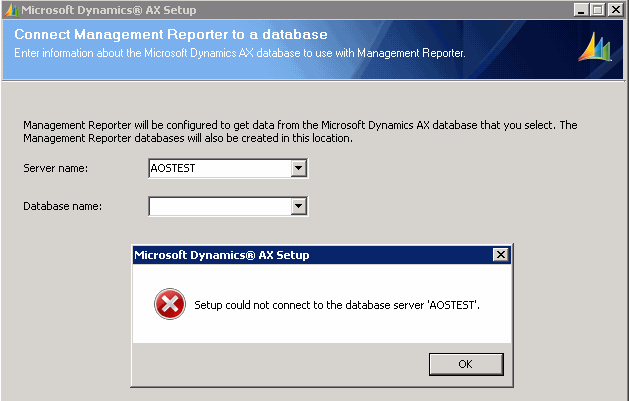Screen dimensions: 629x401
Task: Click the red error icon in the dialog
Action: [169, 304]
